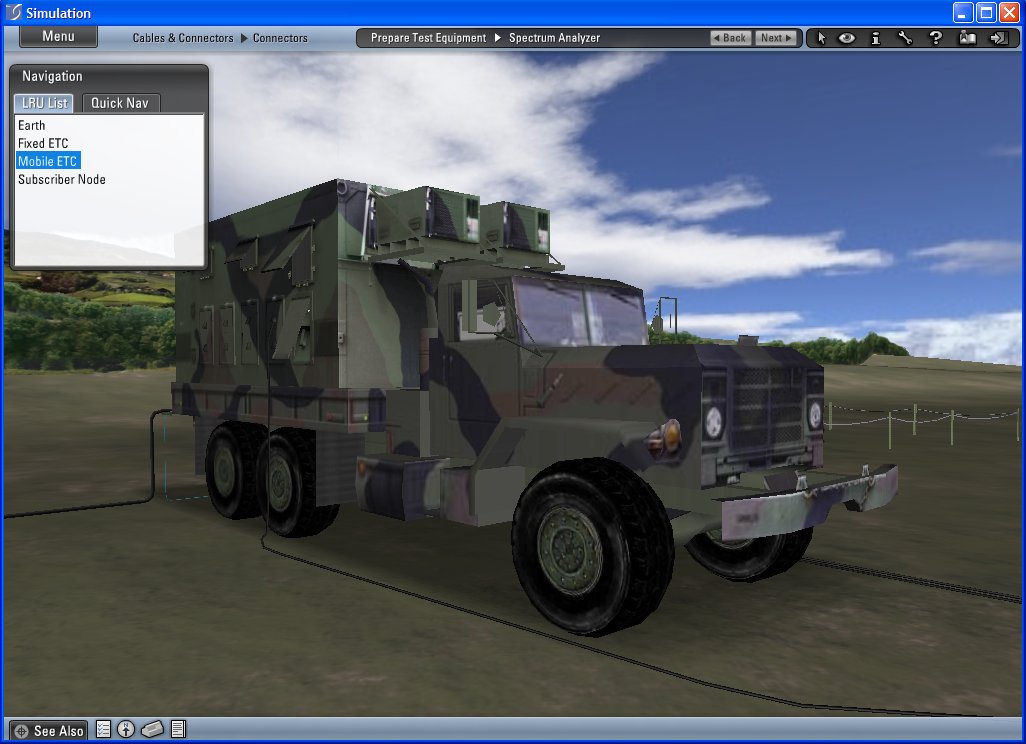Click the eraser-shaped icon in bottom bar
1026x744 pixels.
click(x=152, y=730)
